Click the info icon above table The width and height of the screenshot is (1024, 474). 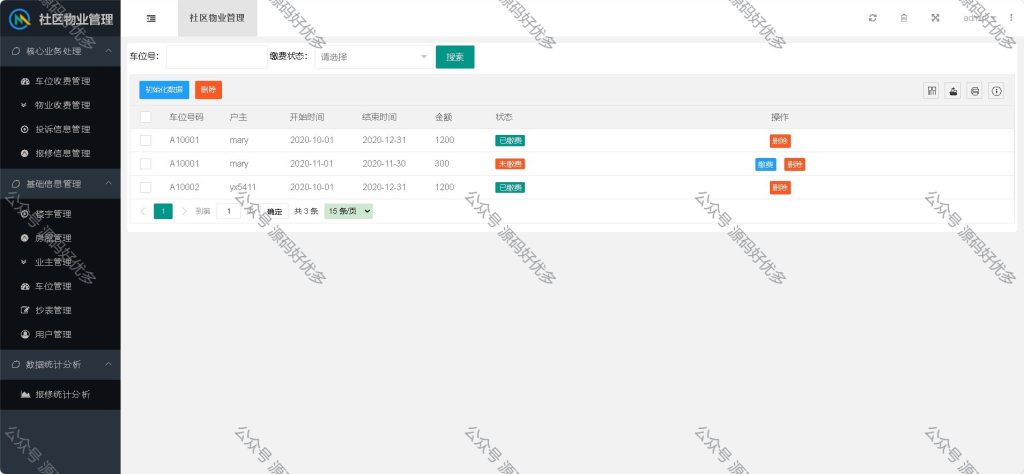click(x=997, y=91)
